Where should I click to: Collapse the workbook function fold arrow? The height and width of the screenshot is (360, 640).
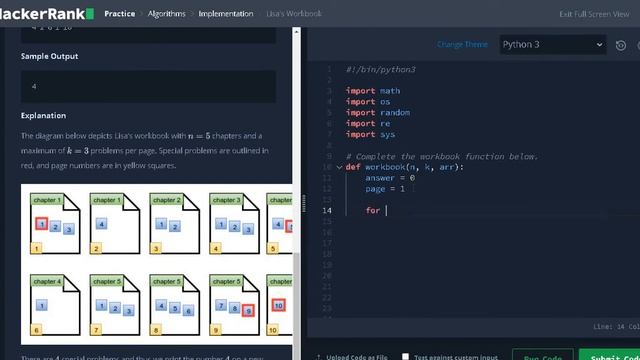(x=339, y=167)
